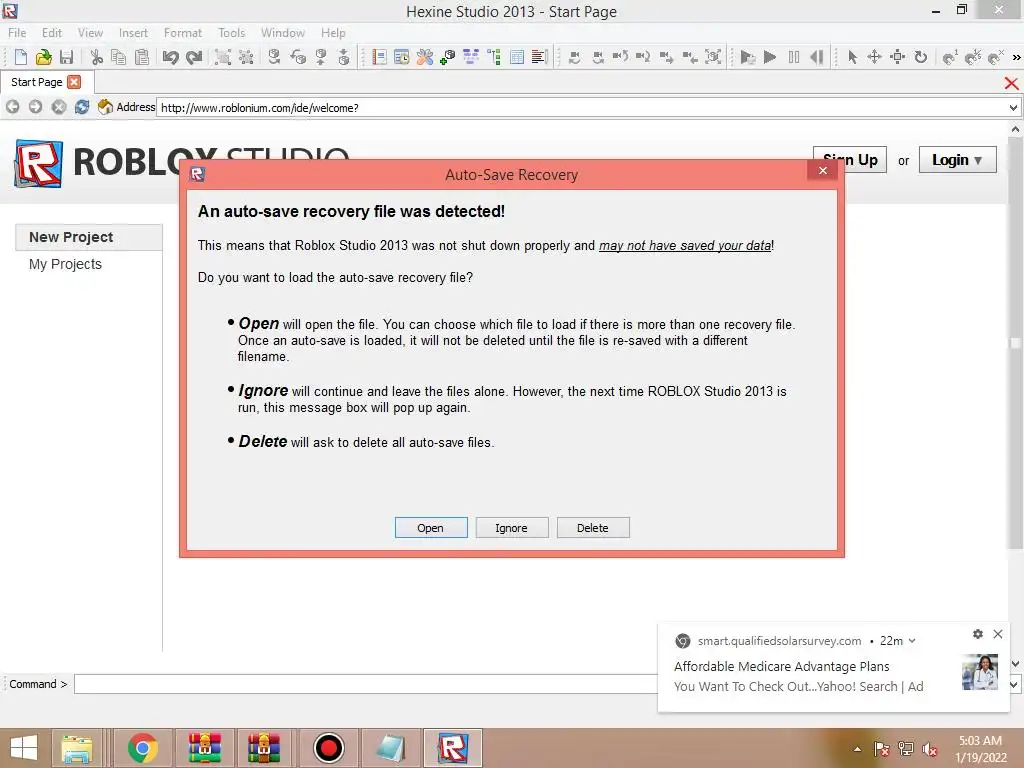Select the Rotate tool icon
Screen dimensions: 1024x768
(x=921, y=57)
